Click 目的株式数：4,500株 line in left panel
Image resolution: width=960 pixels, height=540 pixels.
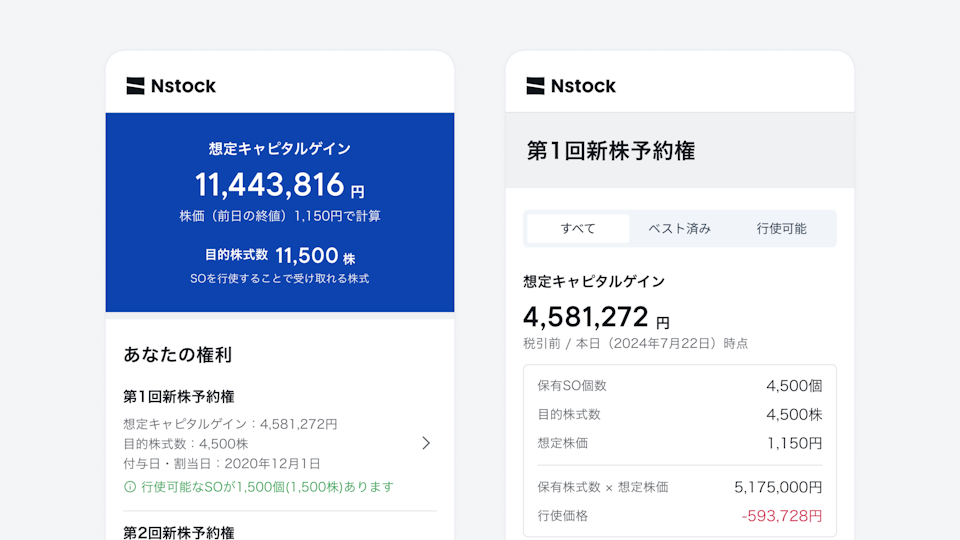coord(186,443)
